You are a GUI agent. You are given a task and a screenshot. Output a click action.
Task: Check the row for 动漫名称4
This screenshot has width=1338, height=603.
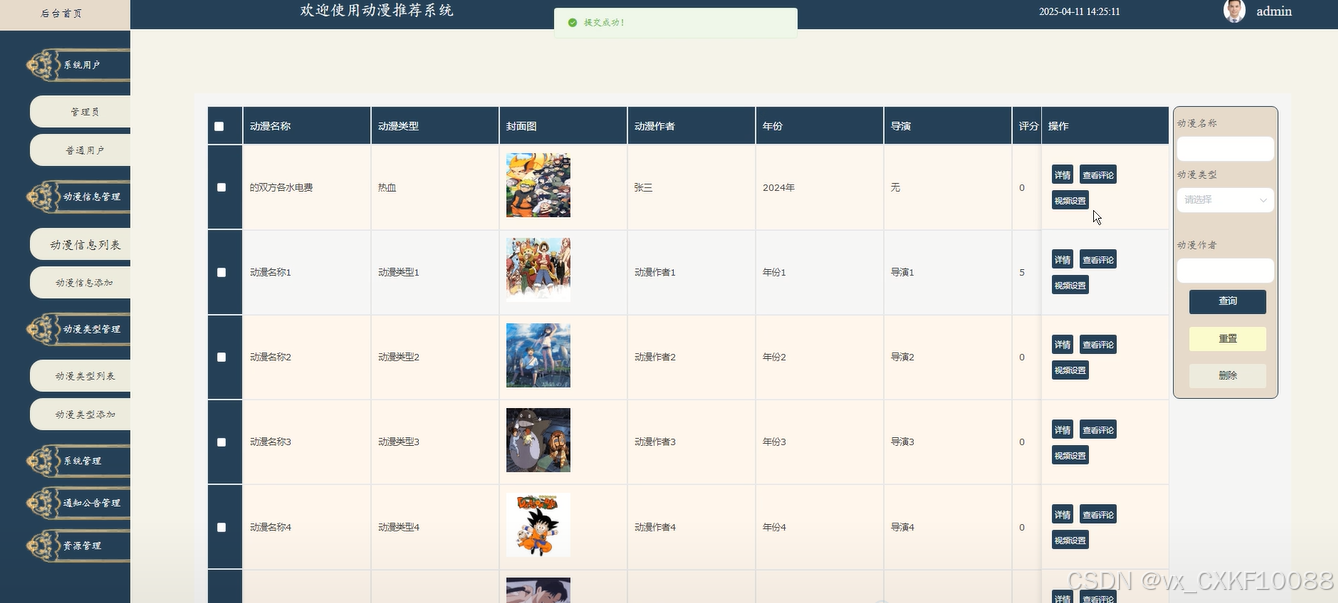221,527
